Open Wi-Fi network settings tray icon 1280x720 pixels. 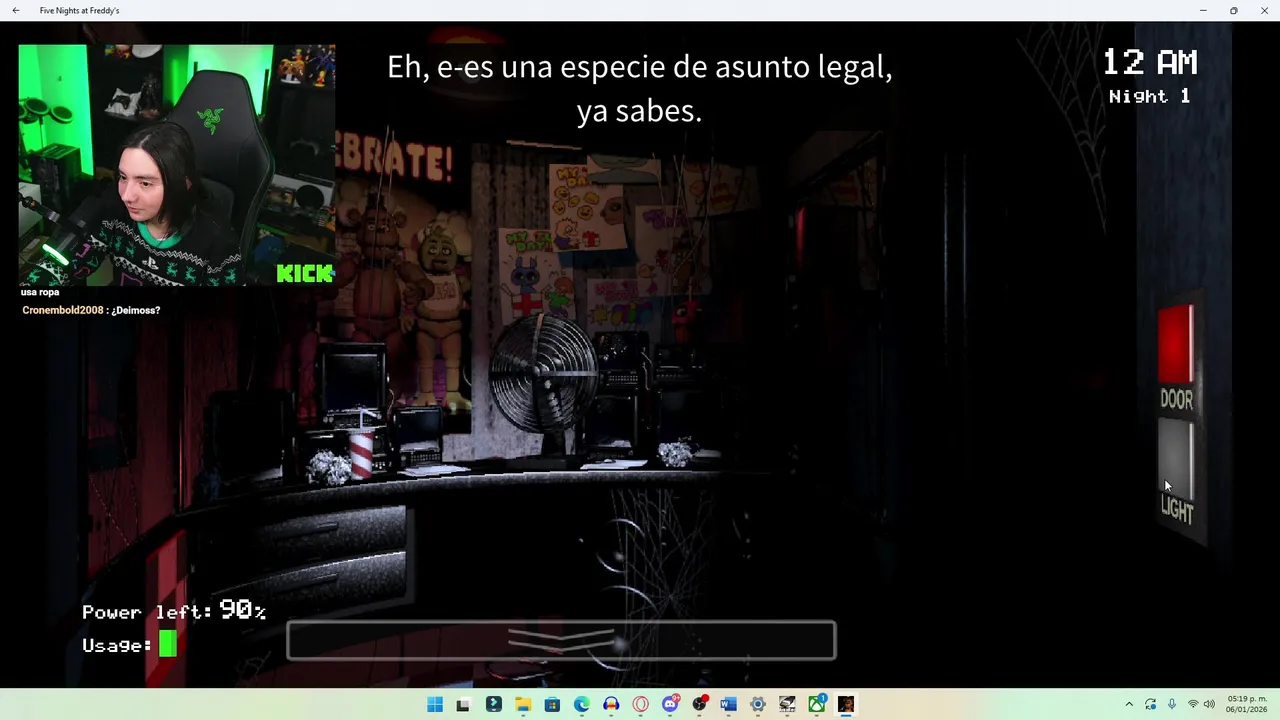(1192, 704)
